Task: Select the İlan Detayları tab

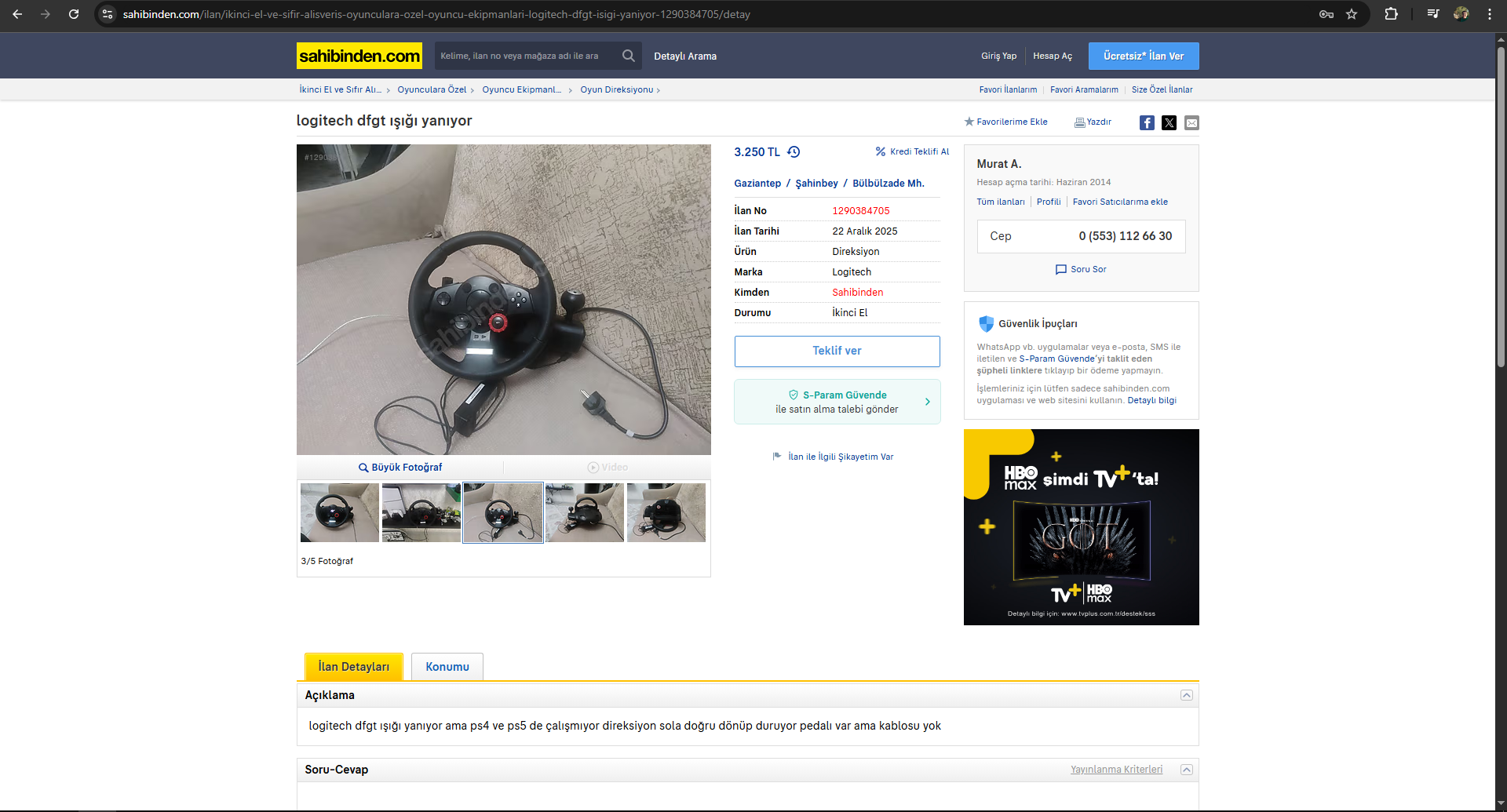Action: 353,667
